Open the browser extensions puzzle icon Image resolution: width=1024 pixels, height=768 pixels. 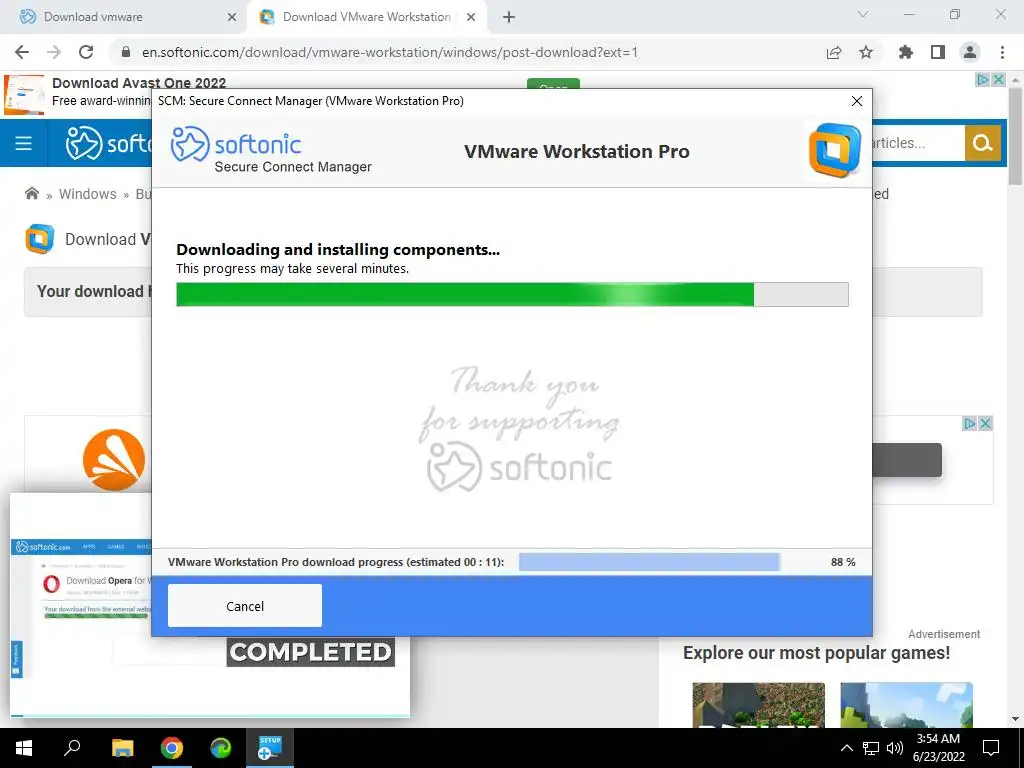point(905,52)
